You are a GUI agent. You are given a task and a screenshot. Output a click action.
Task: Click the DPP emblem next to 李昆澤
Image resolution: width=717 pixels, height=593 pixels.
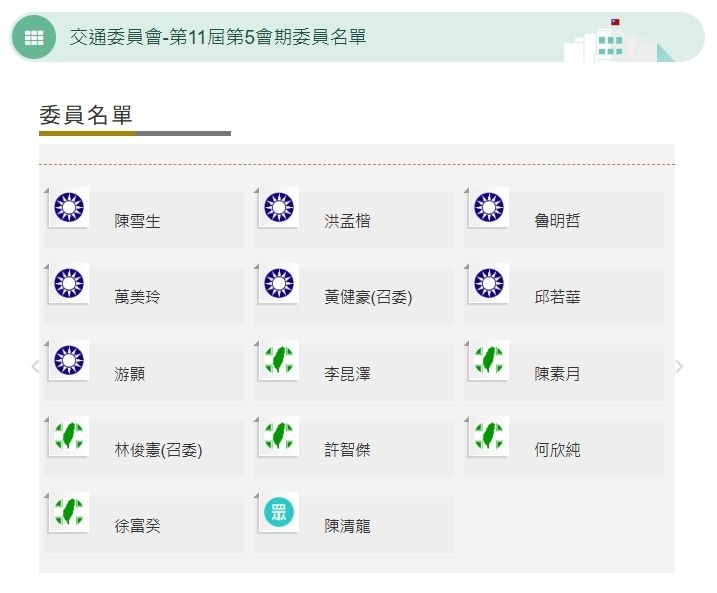point(279,360)
